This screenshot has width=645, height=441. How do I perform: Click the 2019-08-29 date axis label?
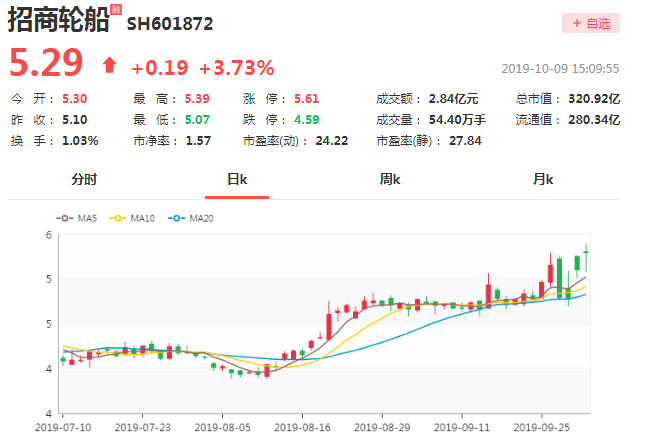(x=382, y=427)
